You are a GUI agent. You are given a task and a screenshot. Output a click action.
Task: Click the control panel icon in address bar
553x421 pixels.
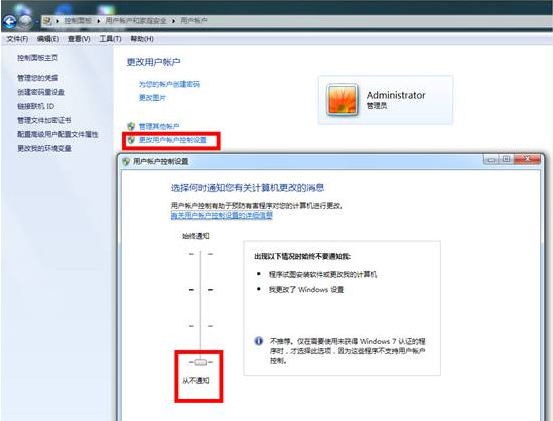(47, 21)
